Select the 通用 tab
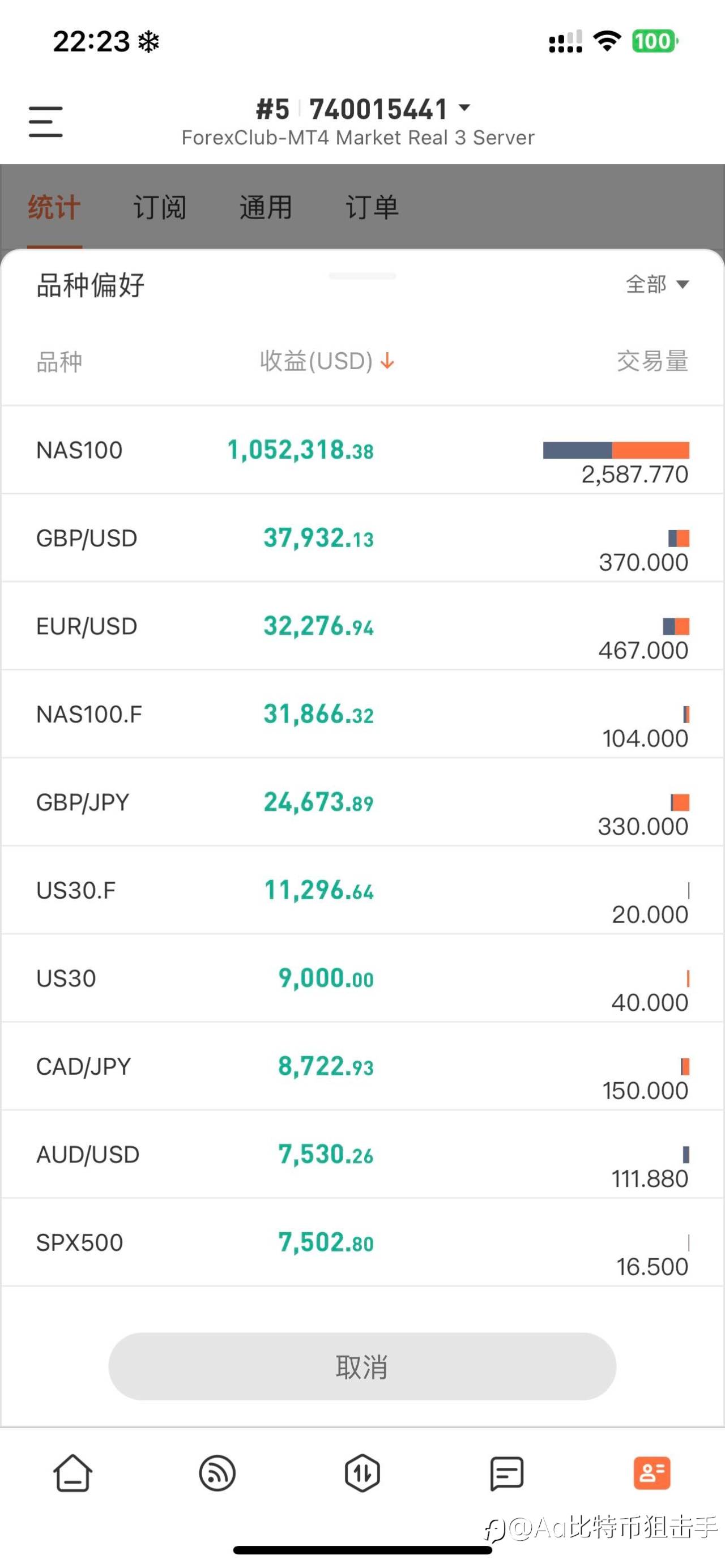This screenshot has height=1568, width=725. (x=266, y=207)
